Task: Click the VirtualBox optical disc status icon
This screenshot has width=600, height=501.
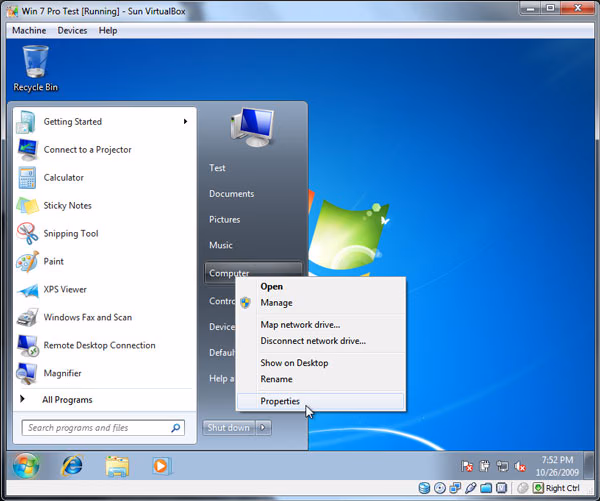Action: tap(440, 488)
